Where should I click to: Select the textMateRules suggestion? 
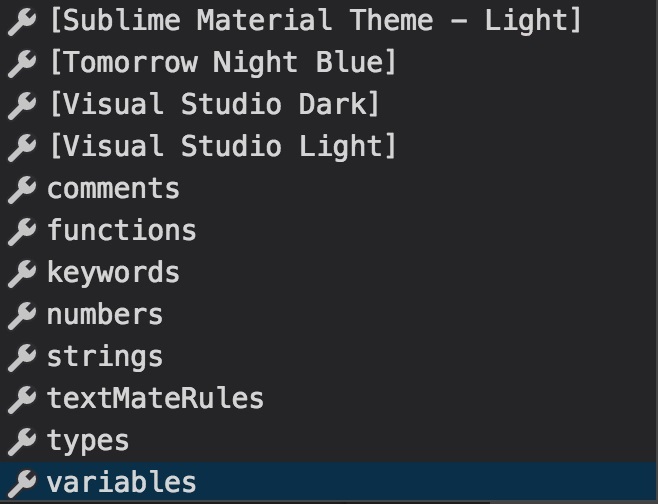click(x=329, y=399)
